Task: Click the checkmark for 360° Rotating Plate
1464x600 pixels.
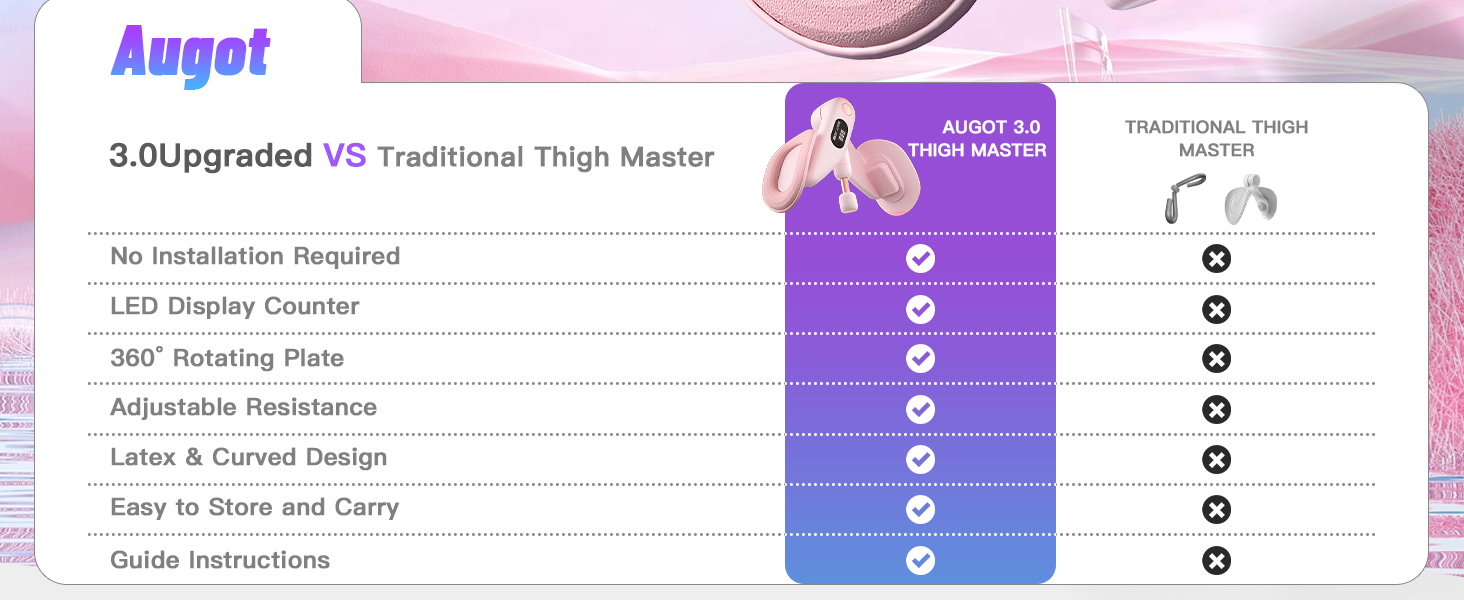Action: (x=920, y=359)
